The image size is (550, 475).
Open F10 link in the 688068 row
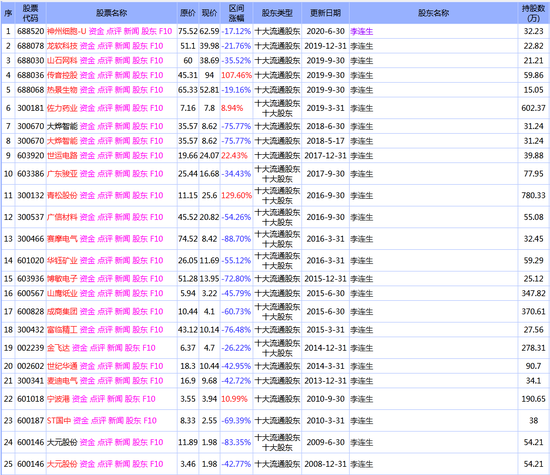[x=156, y=90]
